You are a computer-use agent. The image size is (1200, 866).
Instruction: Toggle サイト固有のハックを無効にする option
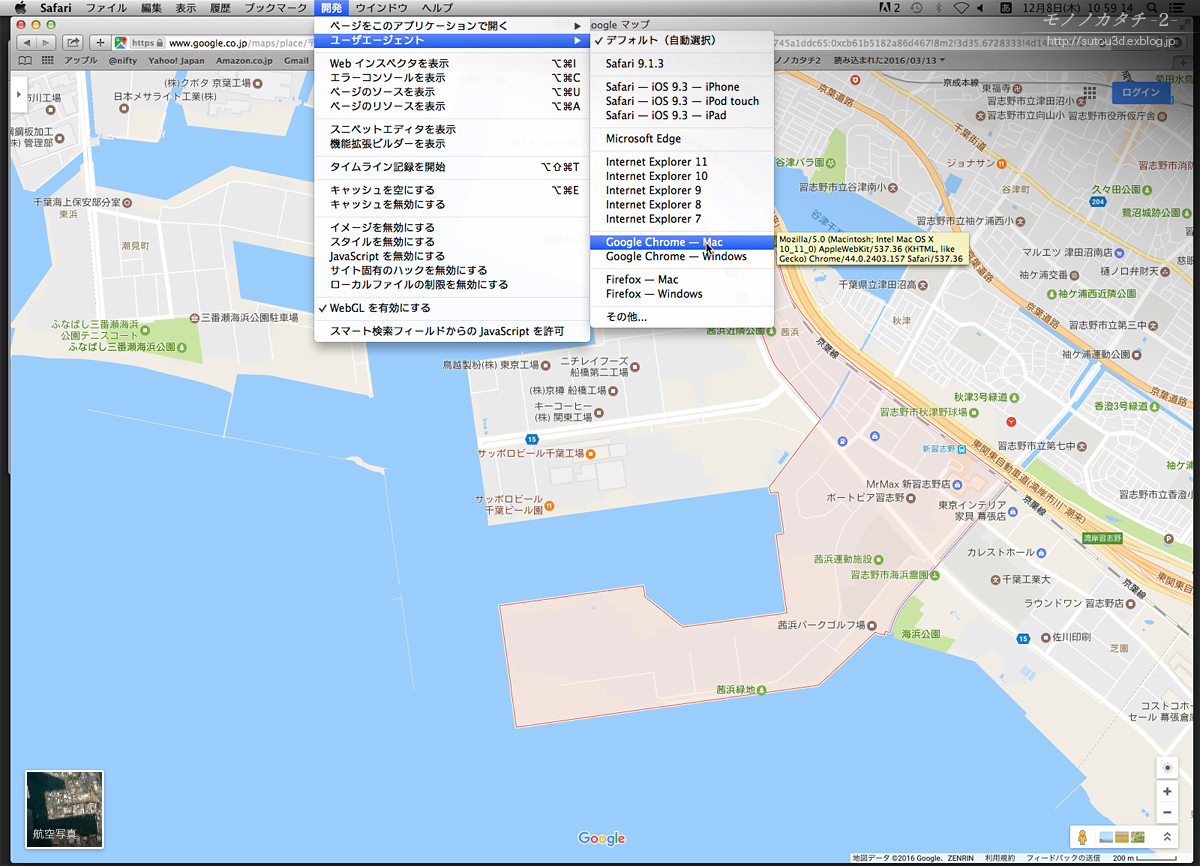(x=452, y=270)
